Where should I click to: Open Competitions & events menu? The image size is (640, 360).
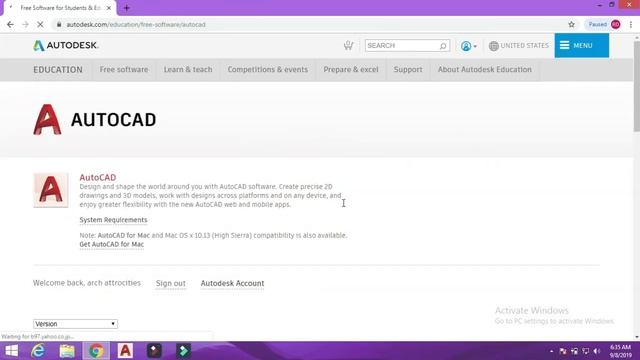[268, 69]
